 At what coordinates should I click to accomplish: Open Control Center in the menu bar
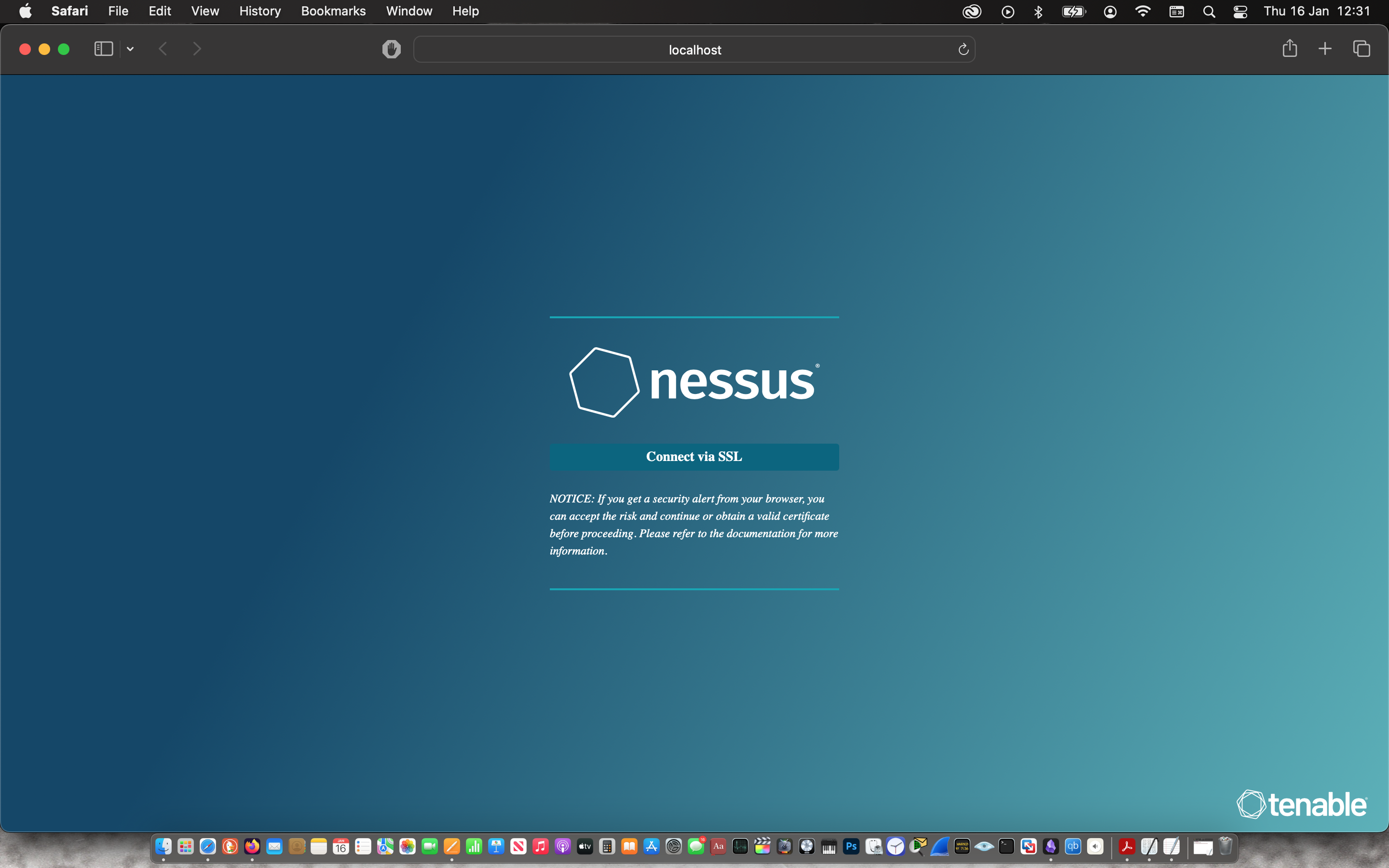[1240, 12]
